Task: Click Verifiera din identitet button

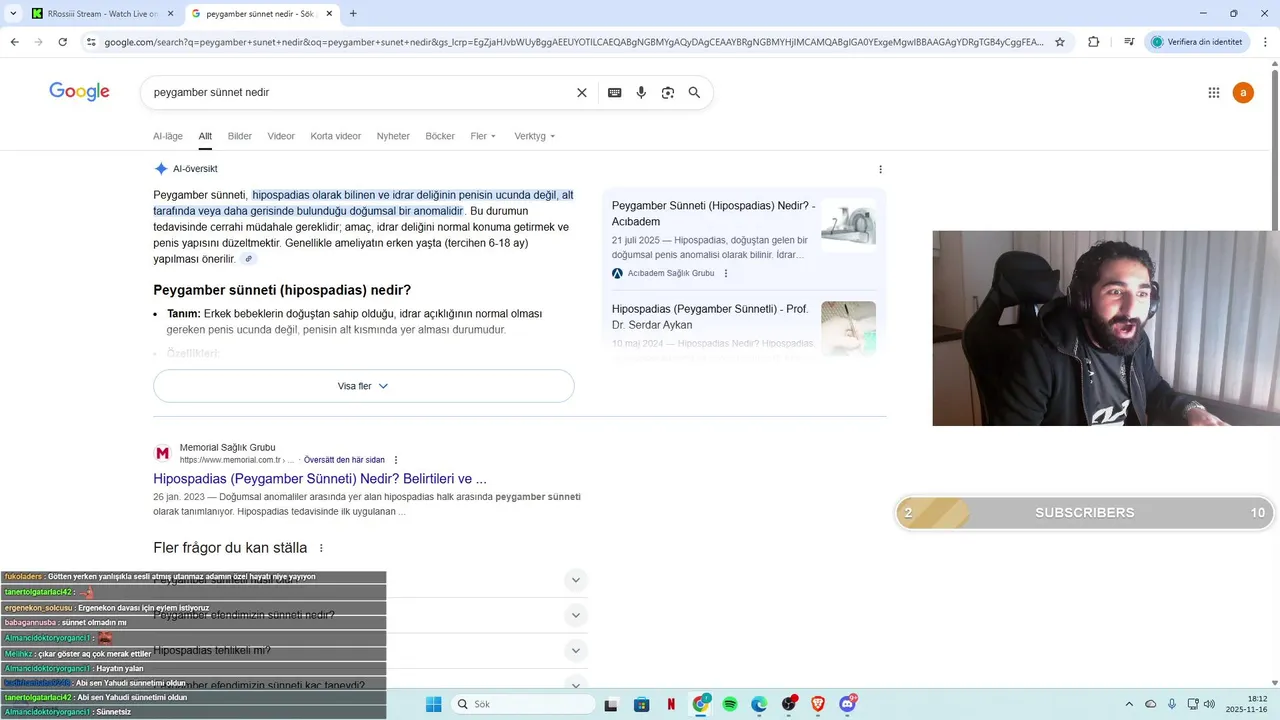Action: pos(1197,42)
